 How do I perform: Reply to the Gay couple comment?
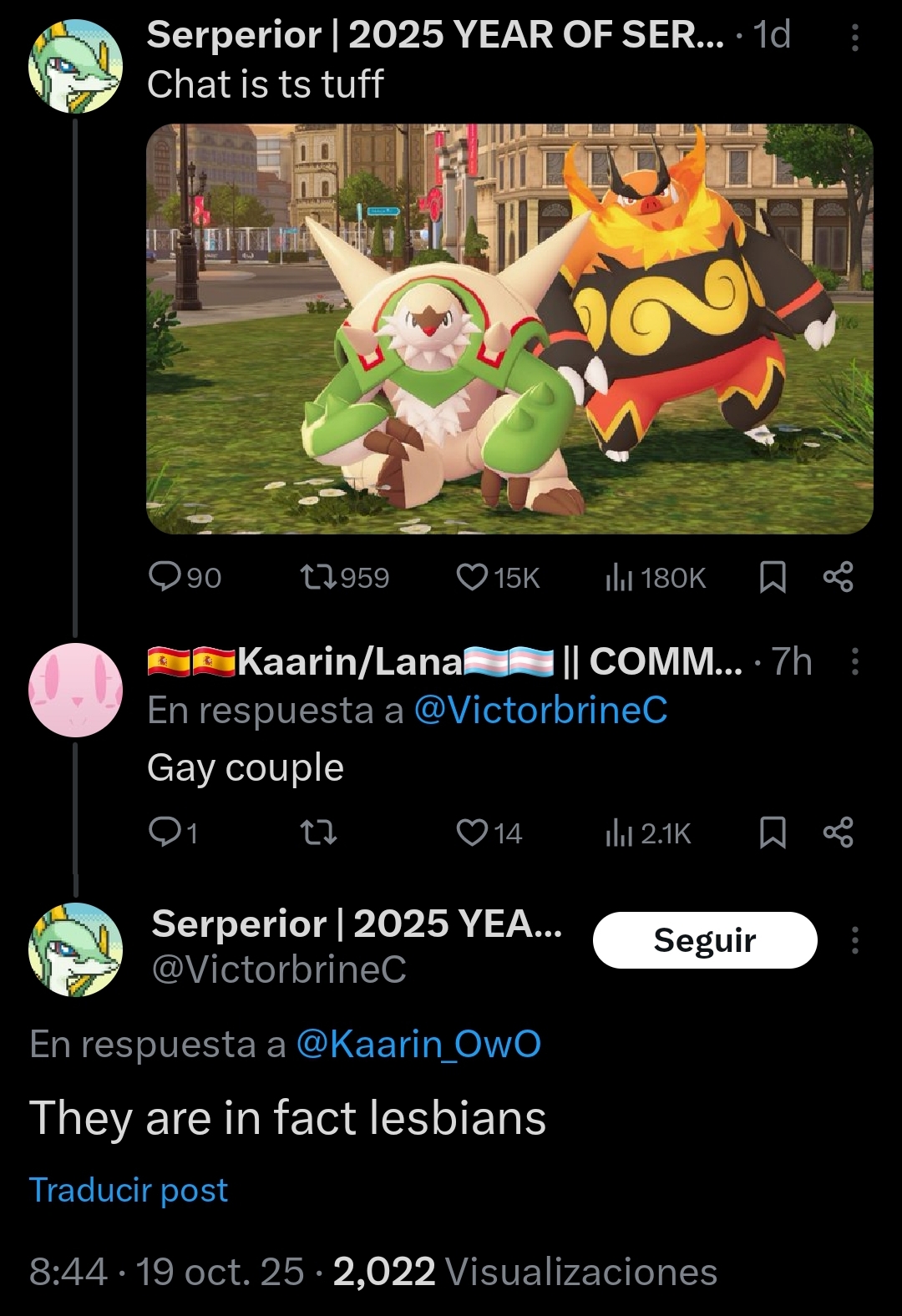173,833
